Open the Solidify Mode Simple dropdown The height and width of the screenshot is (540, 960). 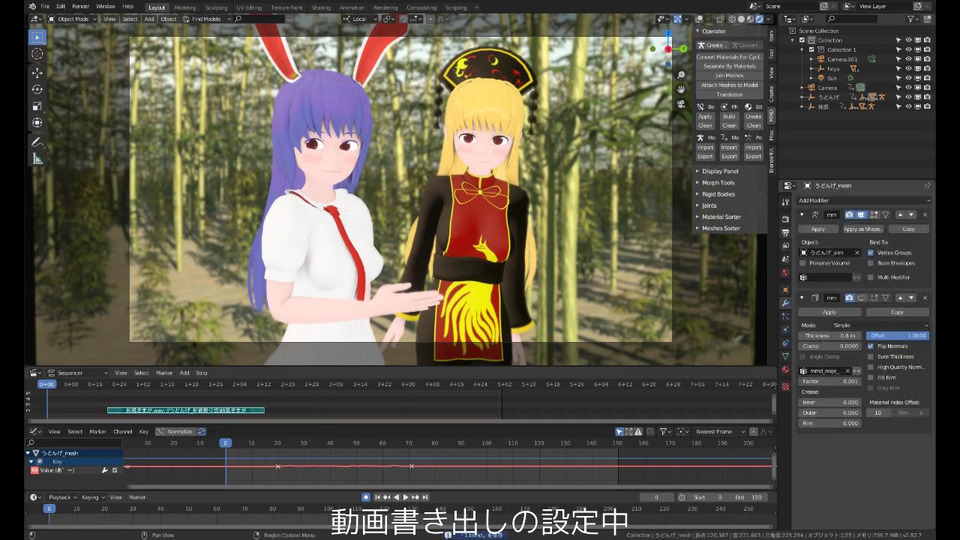tap(880, 325)
